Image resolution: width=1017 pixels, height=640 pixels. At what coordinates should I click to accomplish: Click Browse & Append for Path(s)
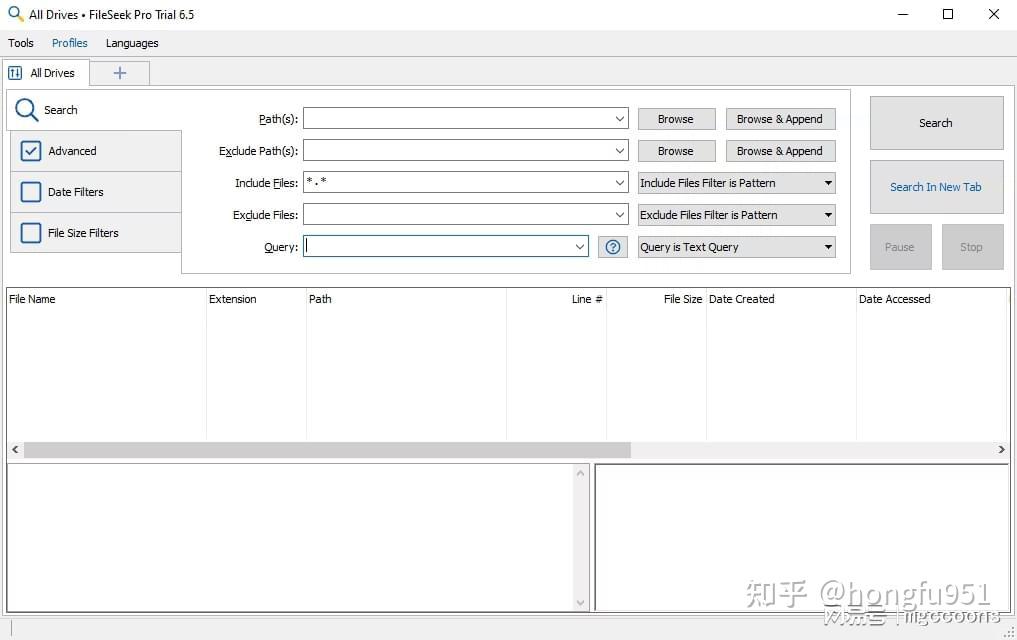click(x=780, y=119)
